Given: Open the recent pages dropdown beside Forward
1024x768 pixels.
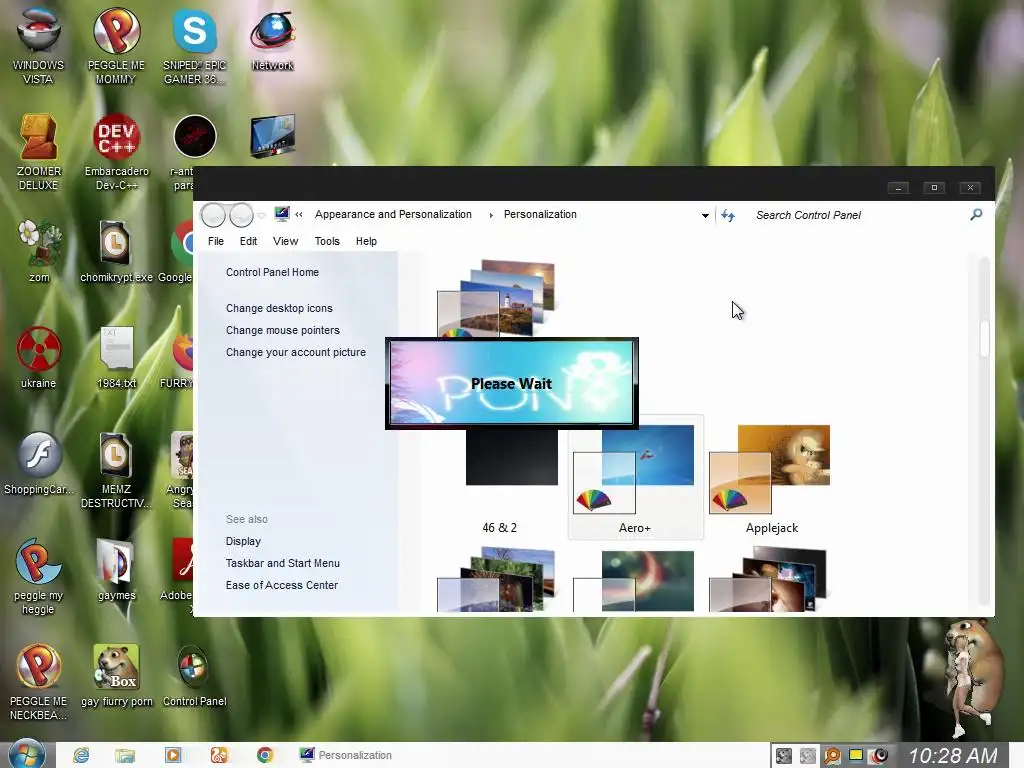Looking at the screenshot, I should [x=261, y=215].
